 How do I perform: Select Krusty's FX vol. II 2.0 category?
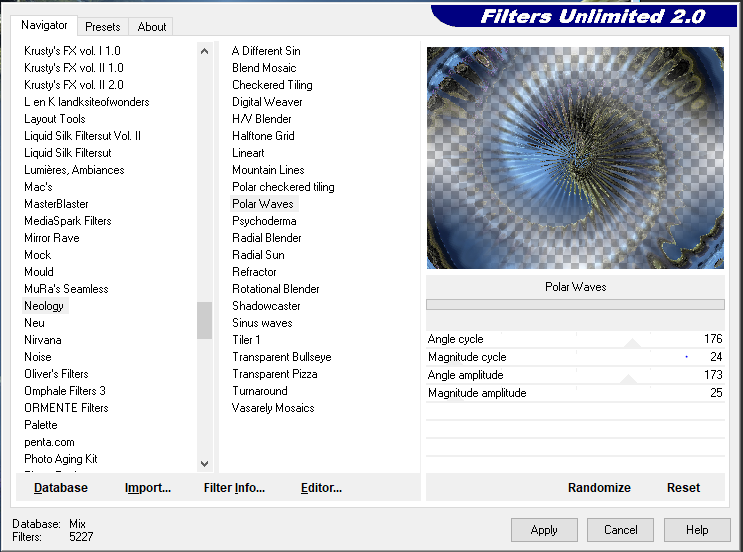coord(73,85)
